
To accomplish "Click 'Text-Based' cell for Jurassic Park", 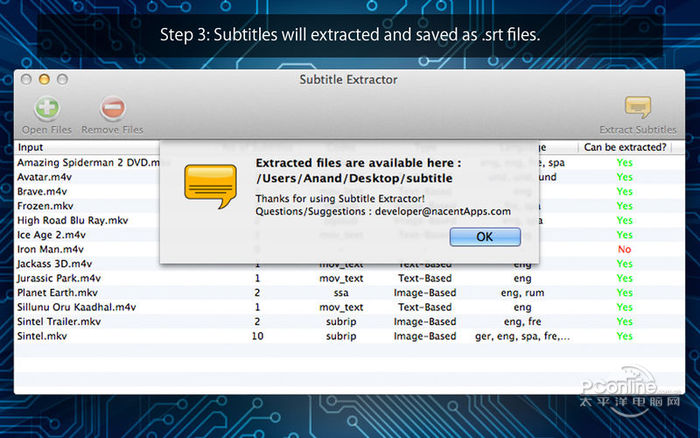I will 425,278.
